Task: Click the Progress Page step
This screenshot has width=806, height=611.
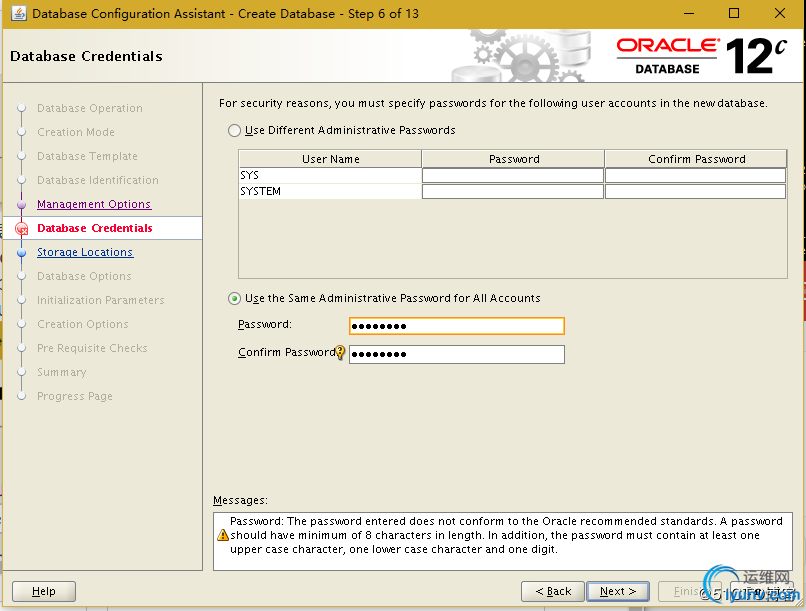Action: coord(75,396)
